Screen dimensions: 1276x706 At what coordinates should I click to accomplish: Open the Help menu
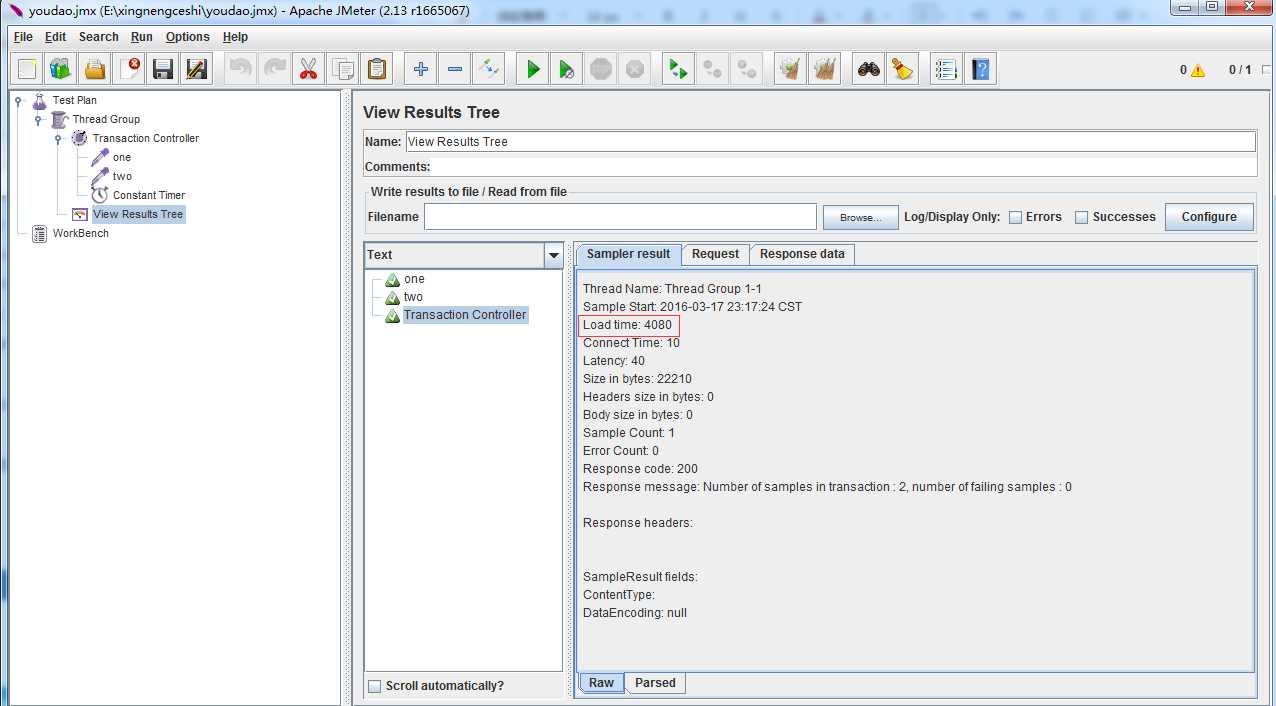click(235, 37)
